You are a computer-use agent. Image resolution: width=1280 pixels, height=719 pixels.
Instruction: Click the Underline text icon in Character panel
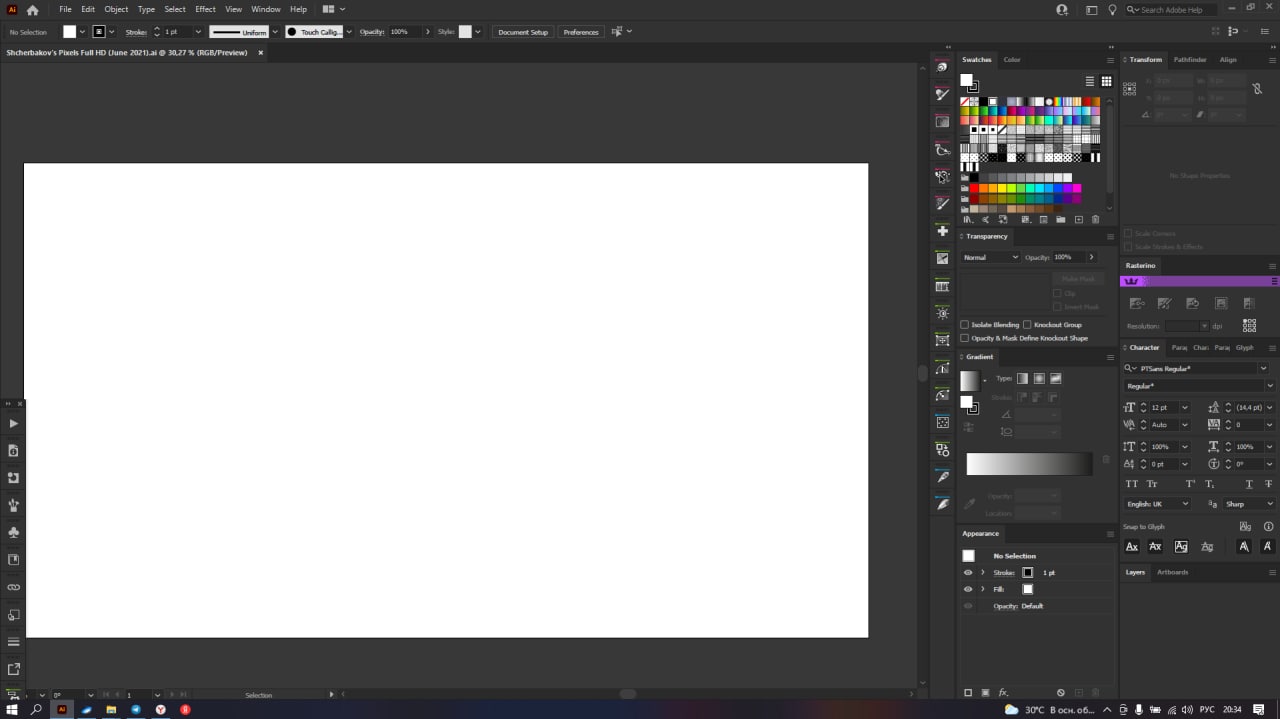tap(1249, 484)
